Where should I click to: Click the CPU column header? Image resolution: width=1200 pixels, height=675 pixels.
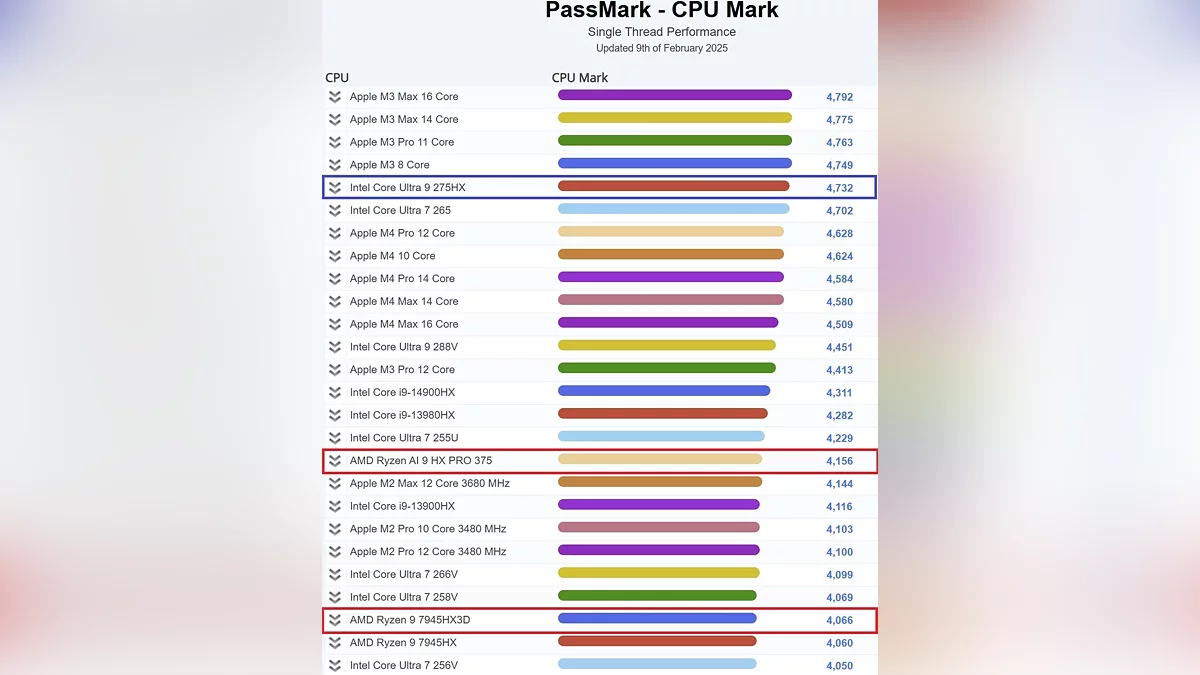coord(337,78)
